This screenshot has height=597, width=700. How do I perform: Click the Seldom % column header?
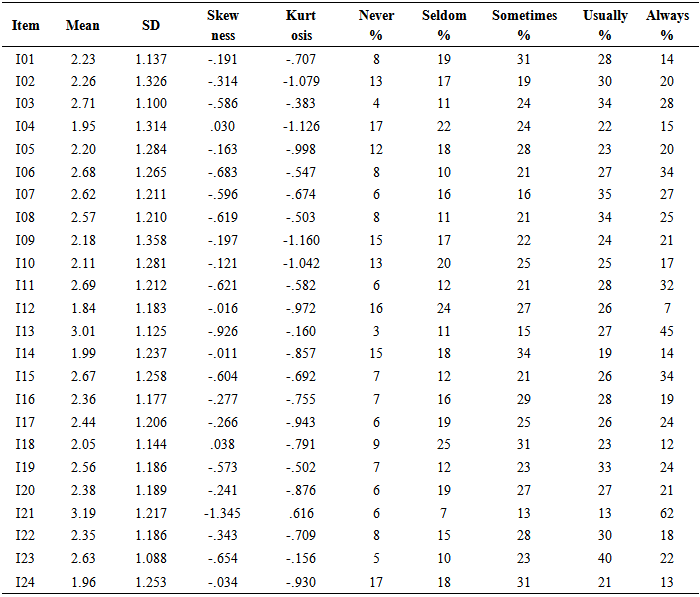[444, 25]
